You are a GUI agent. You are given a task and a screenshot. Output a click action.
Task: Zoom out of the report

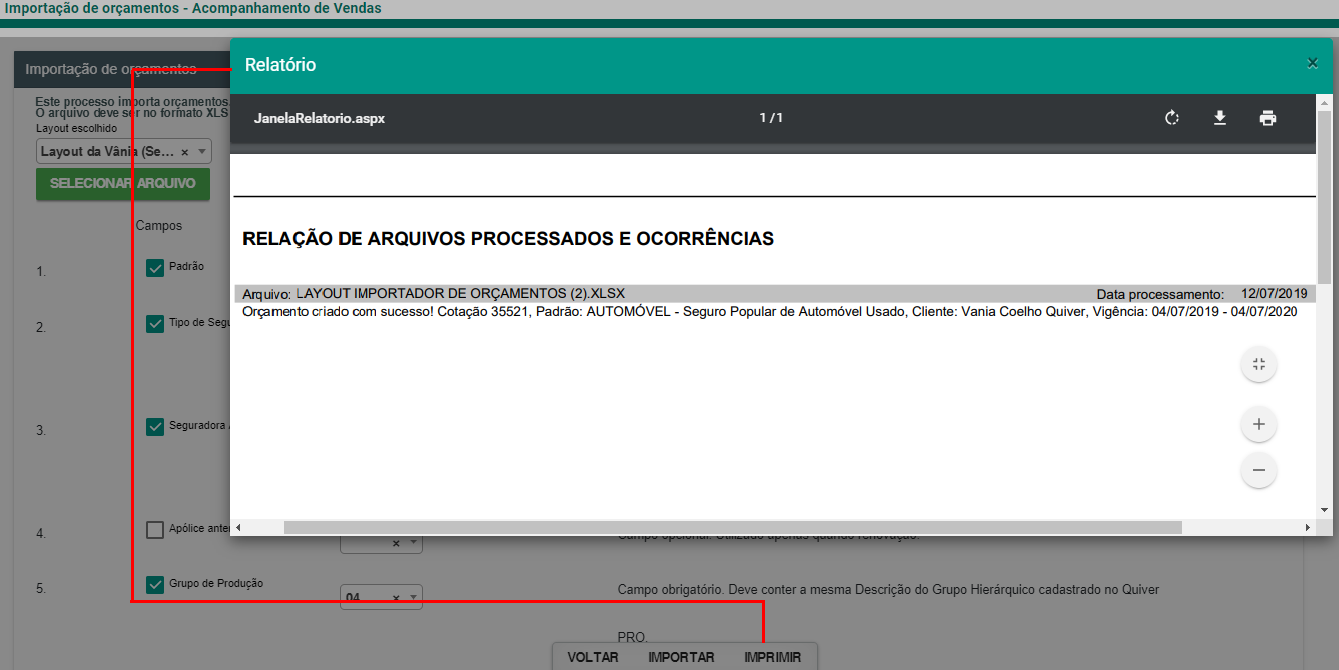click(1258, 470)
